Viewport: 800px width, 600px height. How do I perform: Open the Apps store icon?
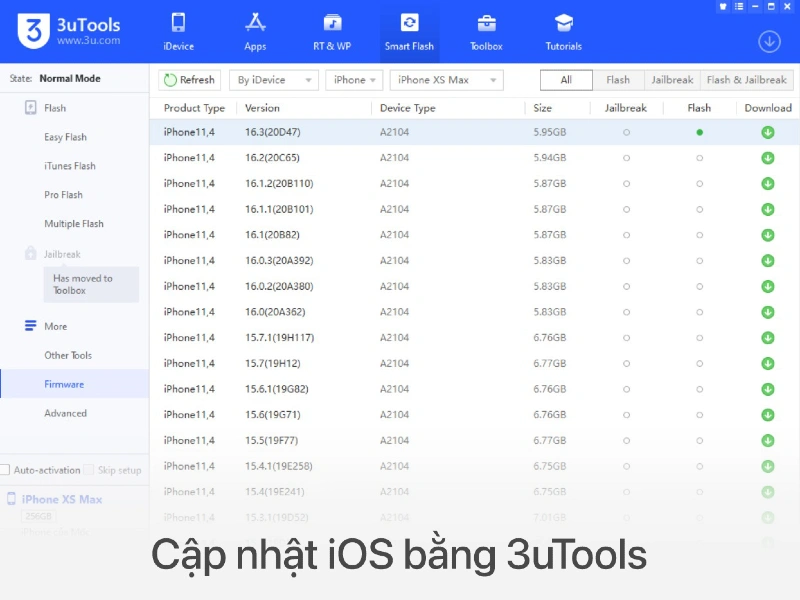click(x=255, y=24)
